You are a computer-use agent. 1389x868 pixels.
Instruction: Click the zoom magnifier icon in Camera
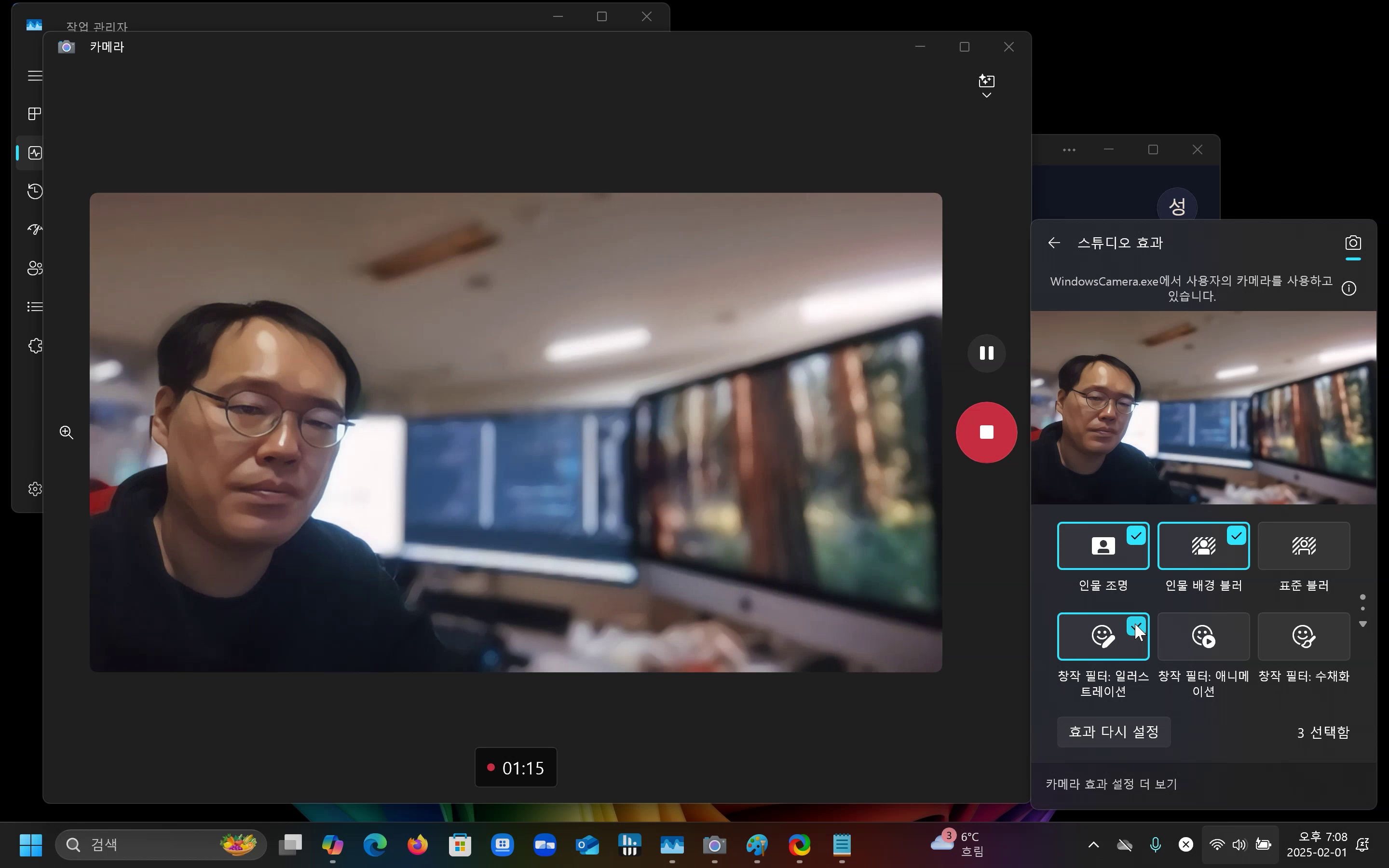click(67, 432)
